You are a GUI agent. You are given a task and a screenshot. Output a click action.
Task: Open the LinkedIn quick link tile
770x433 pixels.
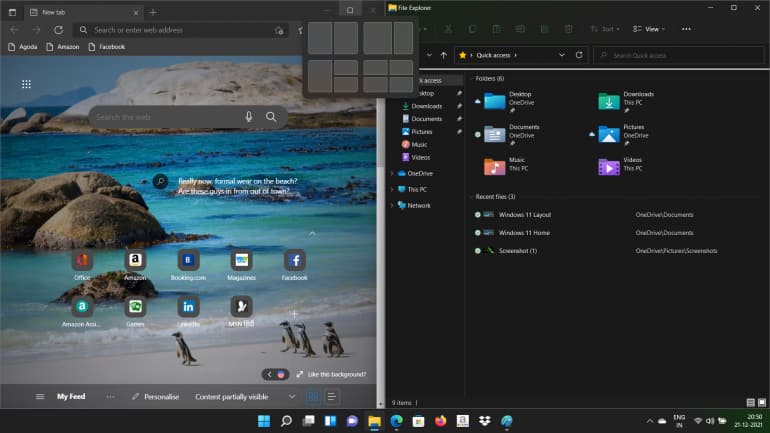click(187, 307)
